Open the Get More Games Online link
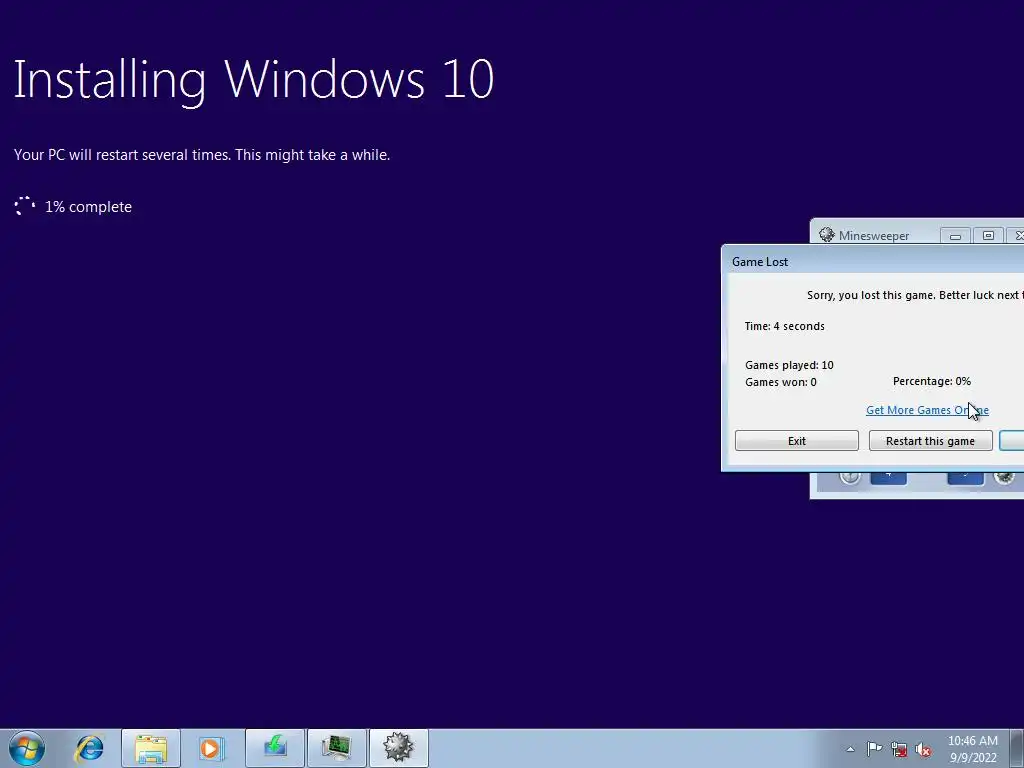The image size is (1024, 768). click(x=927, y=410)
